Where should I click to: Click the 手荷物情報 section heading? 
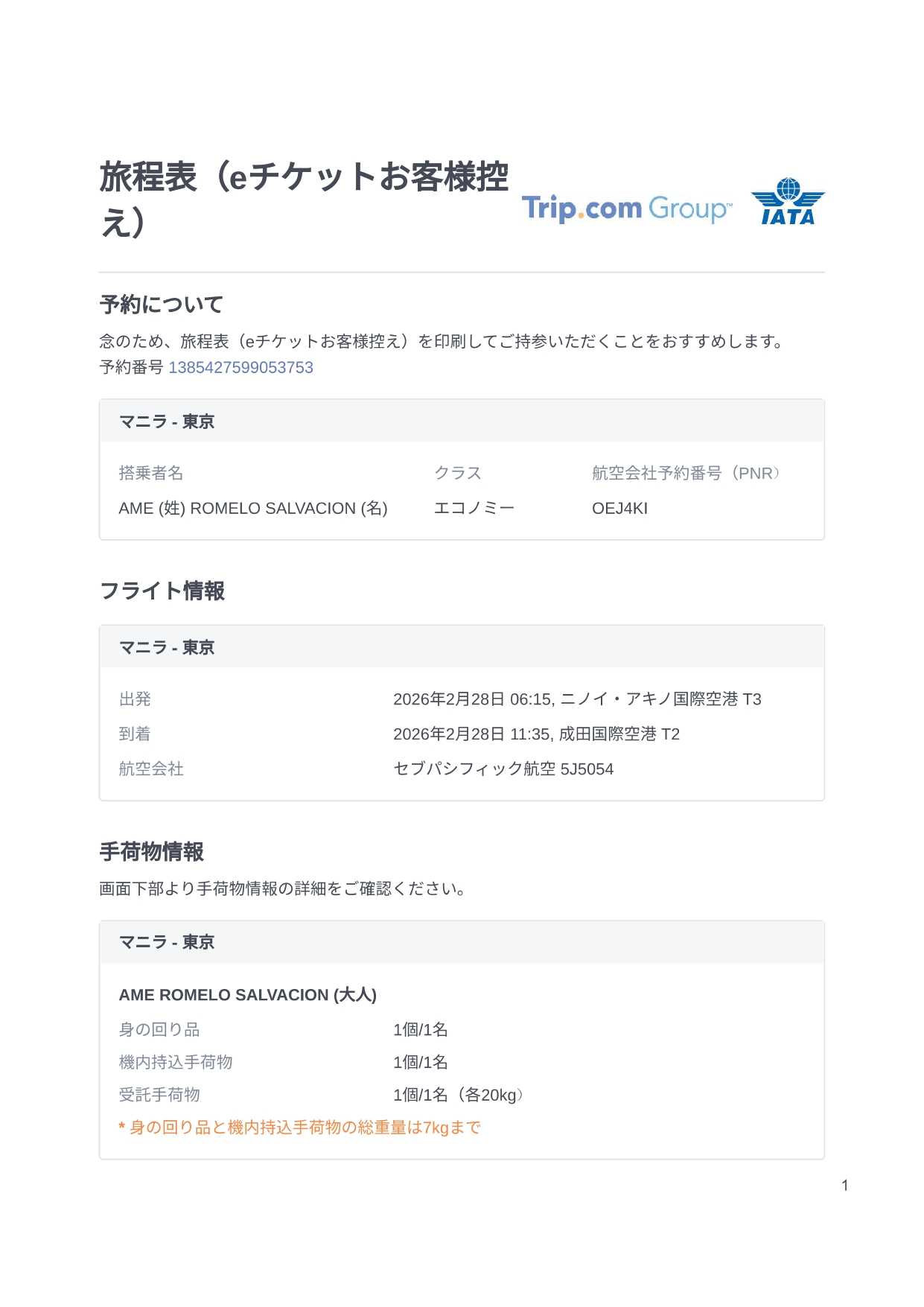152,852
